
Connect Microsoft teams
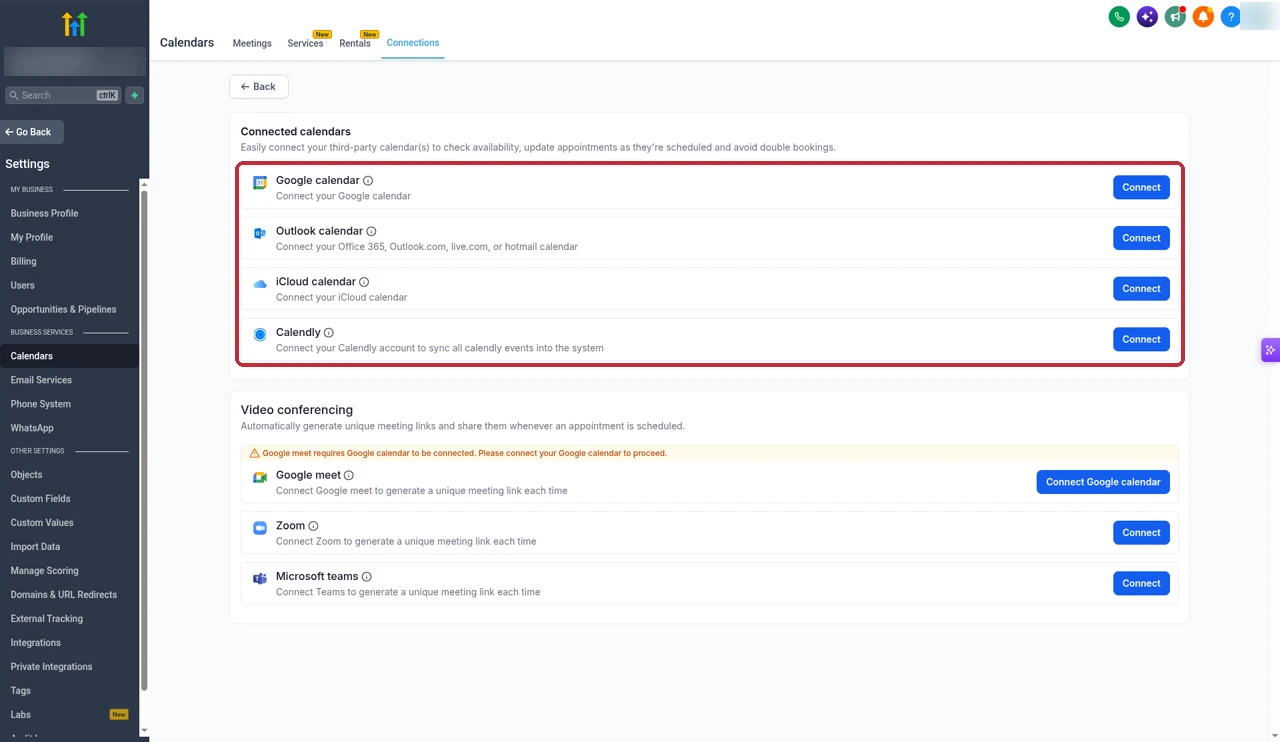pyautogui.click(x=1141, y=583)
